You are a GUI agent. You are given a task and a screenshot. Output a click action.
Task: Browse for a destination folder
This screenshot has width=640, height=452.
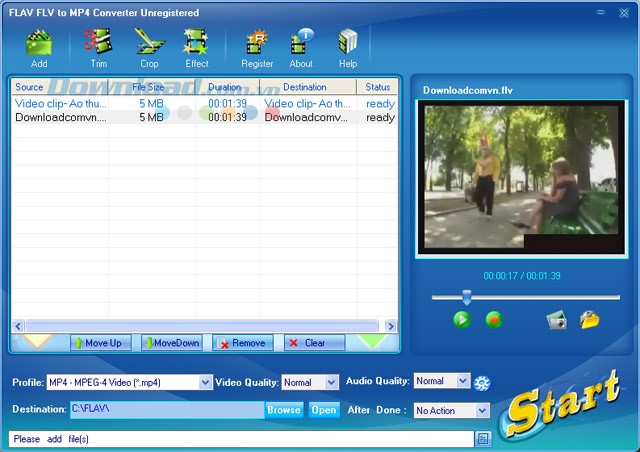coord(284,410)
